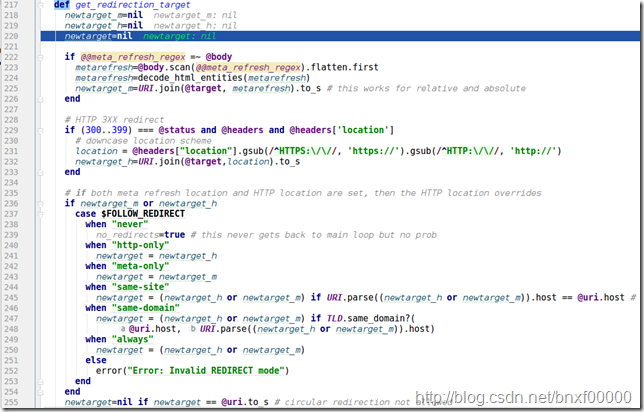
Task: Click 'no_redirects=true' on line 239
Action: [140, 235]
